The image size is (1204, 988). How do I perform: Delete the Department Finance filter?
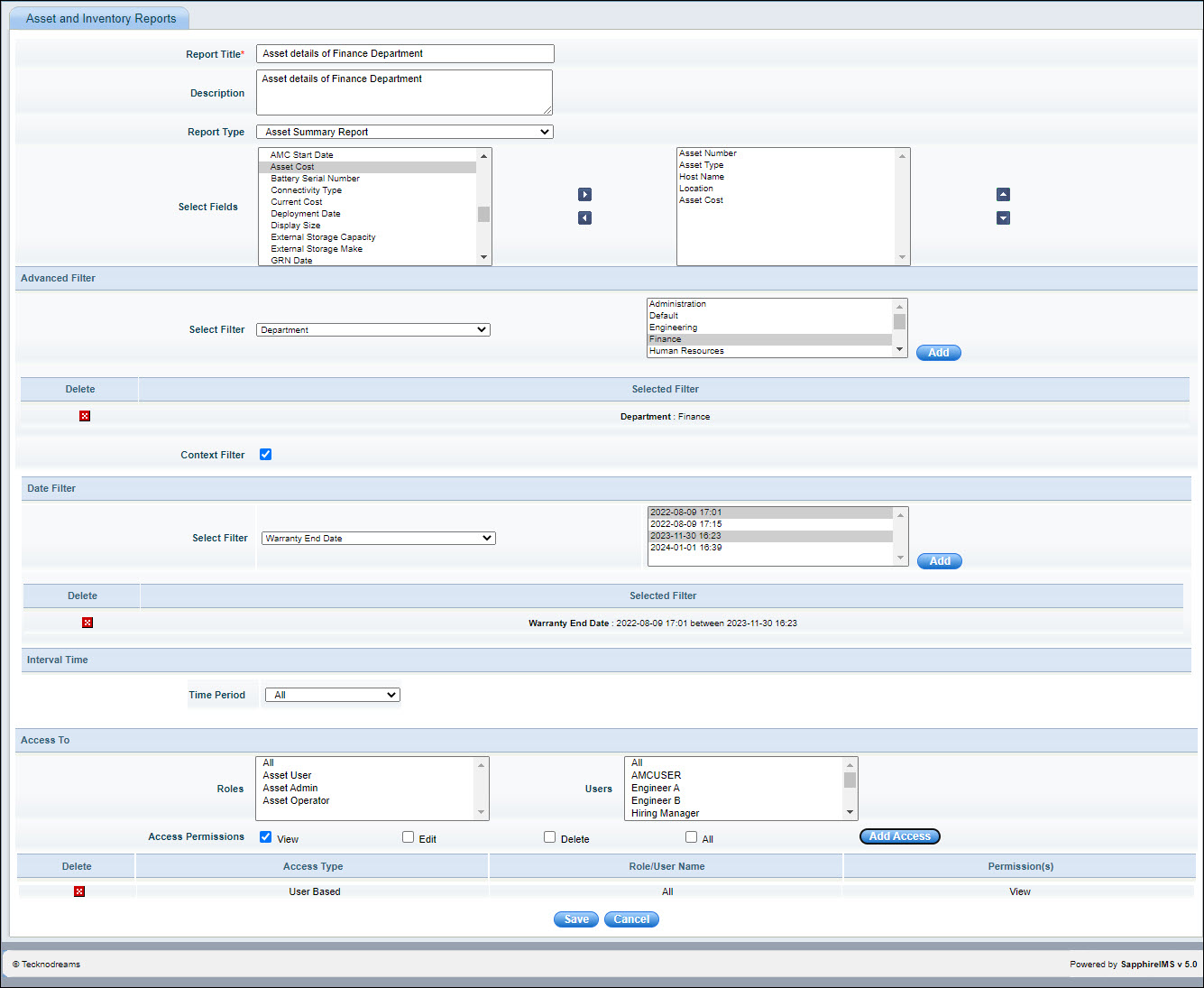(85, 416)
